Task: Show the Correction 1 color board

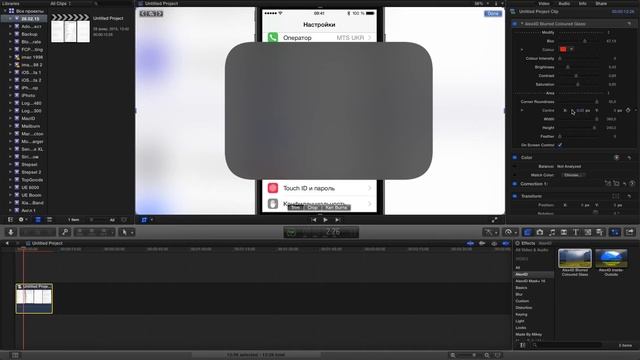Action: [x=632, y=184]
